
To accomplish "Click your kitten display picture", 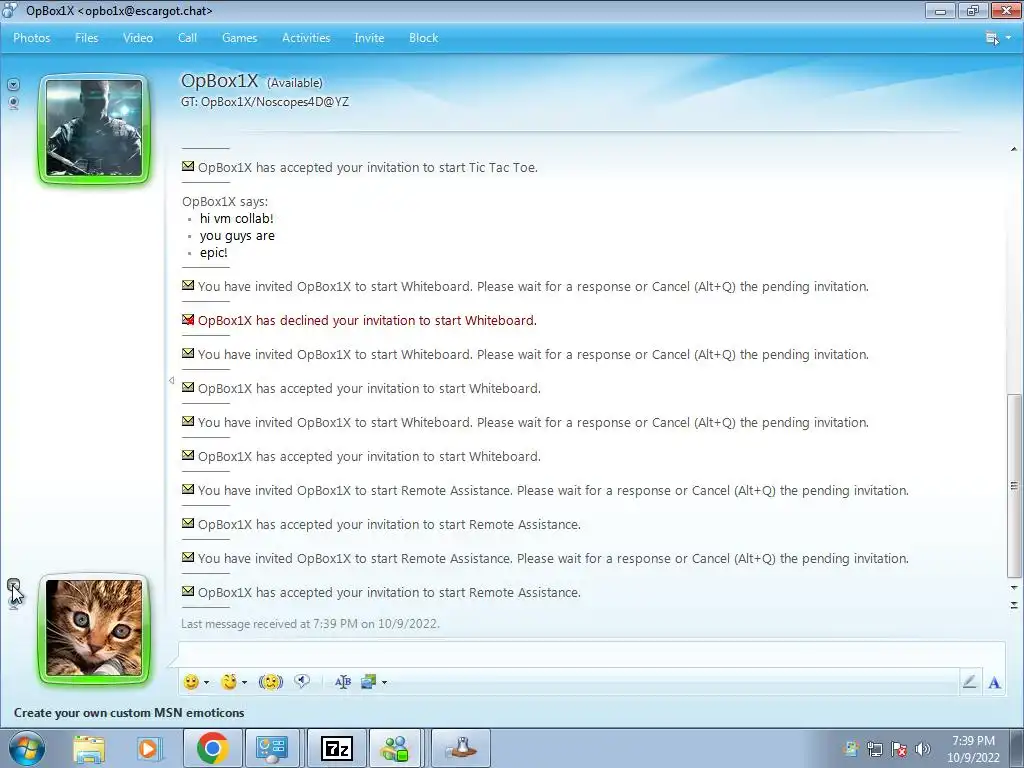I will [94, 628].
